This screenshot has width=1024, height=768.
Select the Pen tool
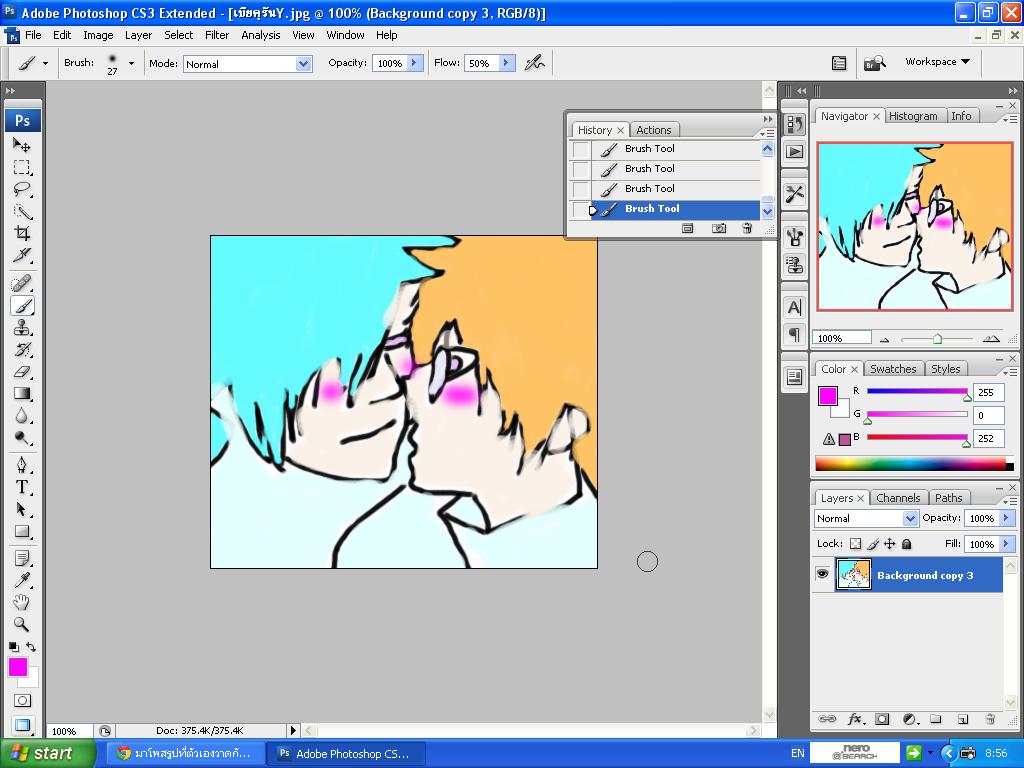[x=22, y=465]
